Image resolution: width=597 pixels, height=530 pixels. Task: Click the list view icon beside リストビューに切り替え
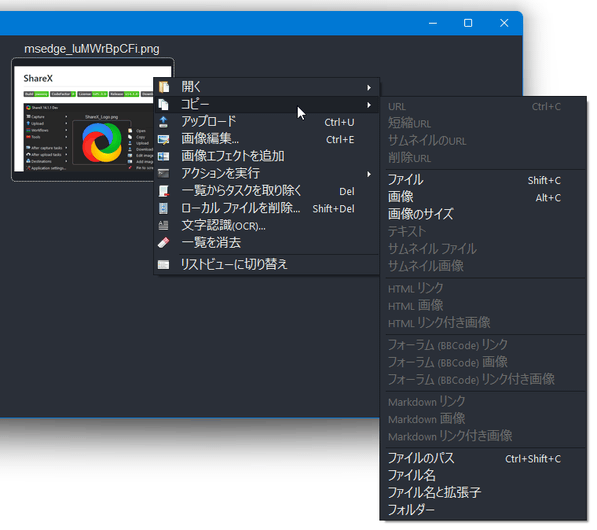(x=164, y=265)
